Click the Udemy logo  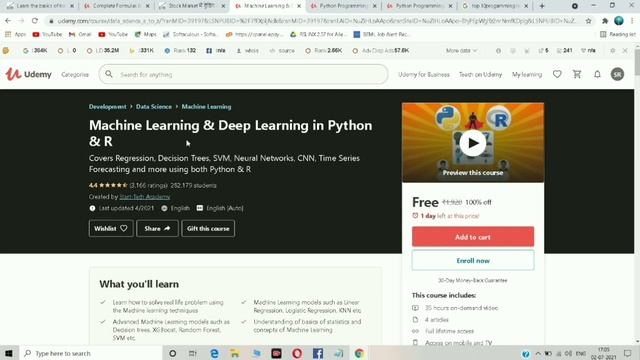[x=29, y=74]
